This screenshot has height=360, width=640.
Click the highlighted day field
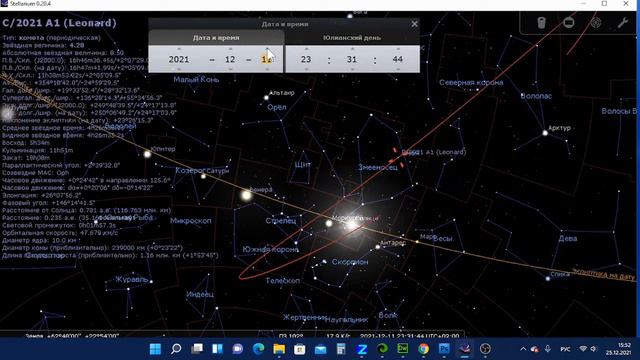click(266, 60)
